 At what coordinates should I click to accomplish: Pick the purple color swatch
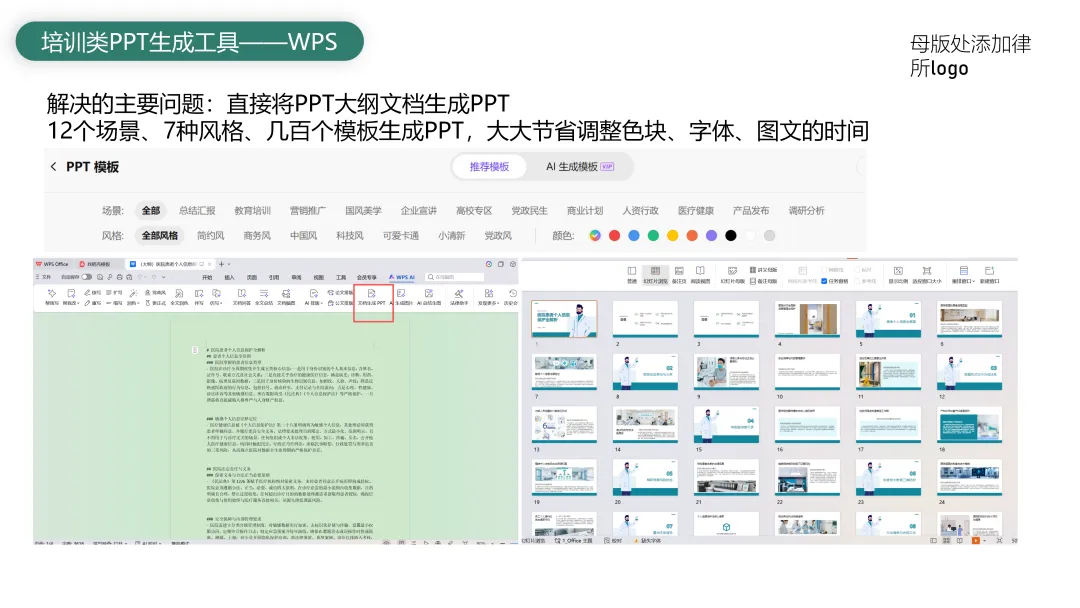[712, 235]
